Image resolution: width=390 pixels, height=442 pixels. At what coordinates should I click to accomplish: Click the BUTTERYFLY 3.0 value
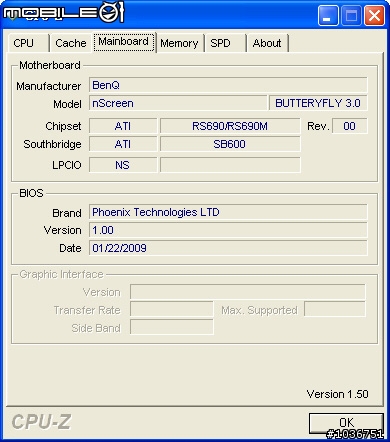pos(318,103)
